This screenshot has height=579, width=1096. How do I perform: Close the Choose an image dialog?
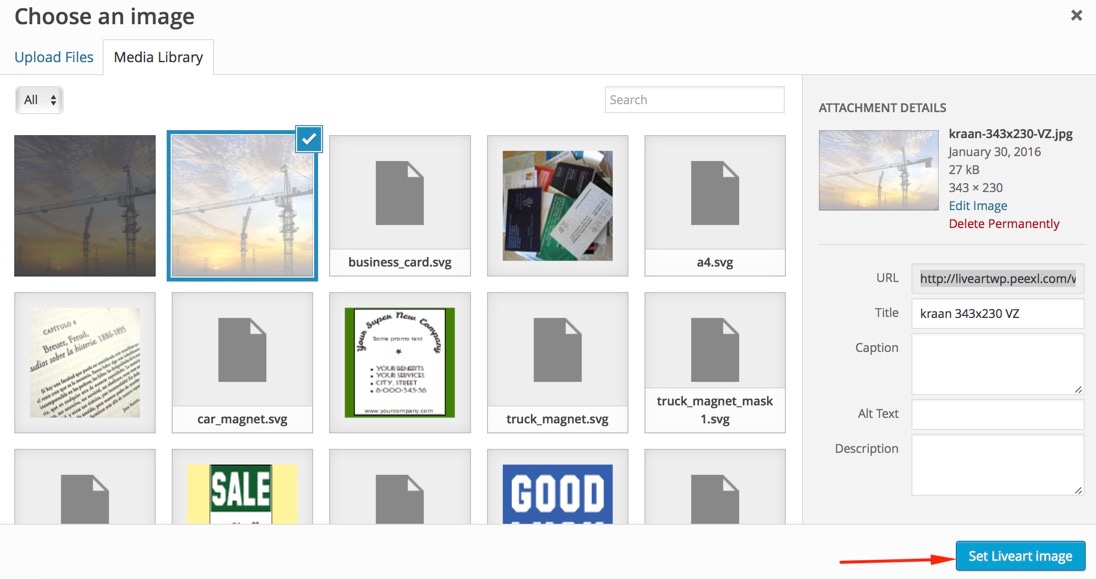pos(1076,16)
